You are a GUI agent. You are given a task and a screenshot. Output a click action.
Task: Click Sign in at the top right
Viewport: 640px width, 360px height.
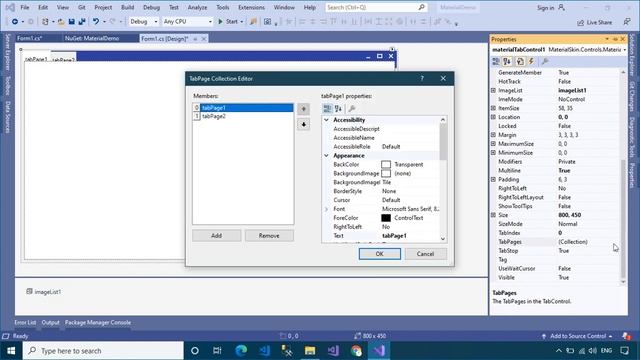pos(545,8)
